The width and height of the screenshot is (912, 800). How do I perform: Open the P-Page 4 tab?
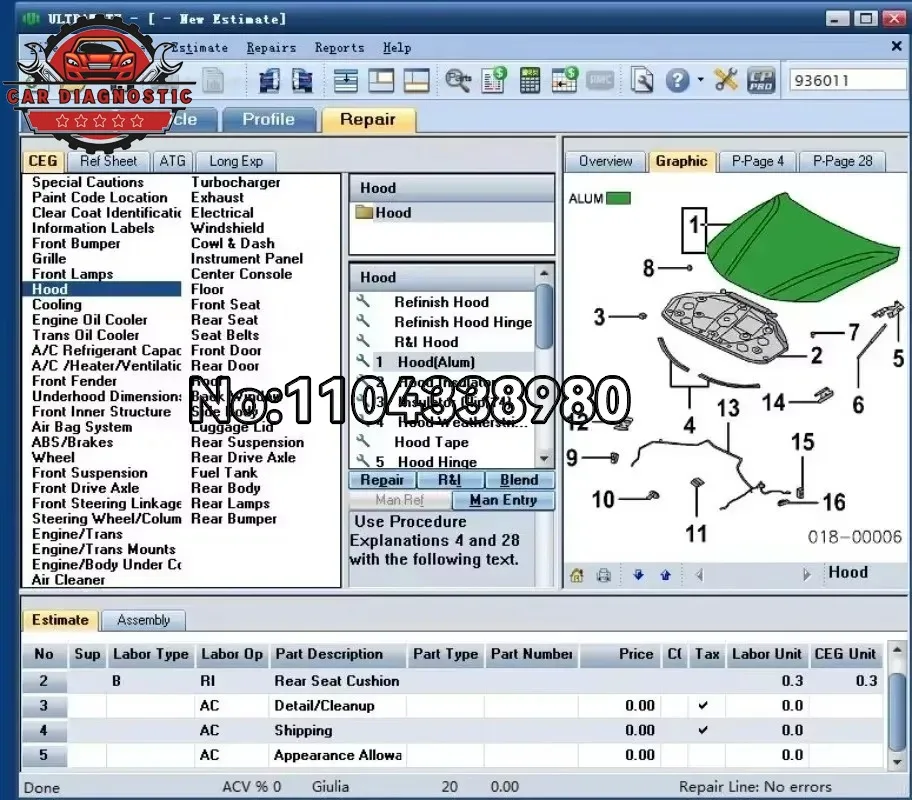click(757, 161)
